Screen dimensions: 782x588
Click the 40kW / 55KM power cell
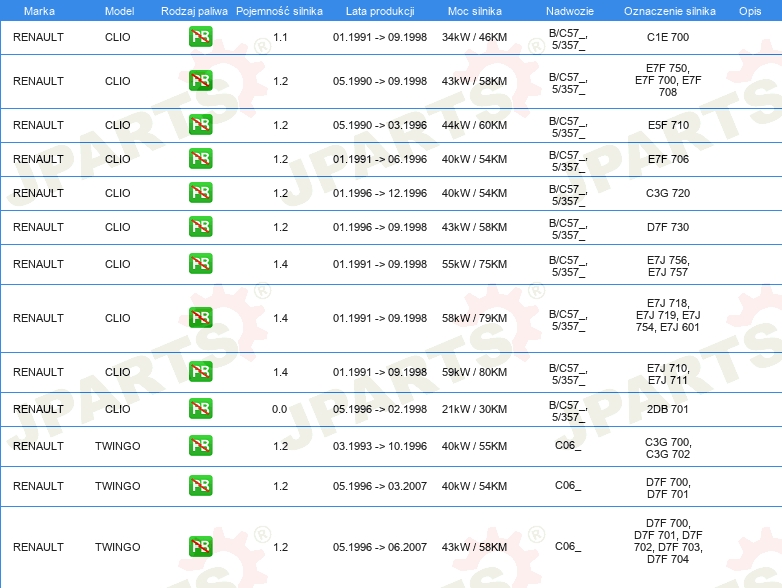pos(474,446)
